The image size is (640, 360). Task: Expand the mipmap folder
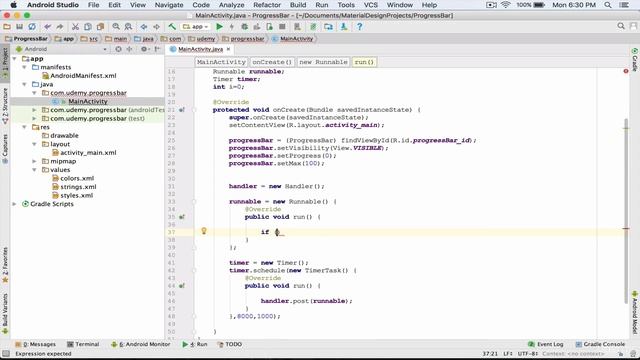(x=34, y=161)
